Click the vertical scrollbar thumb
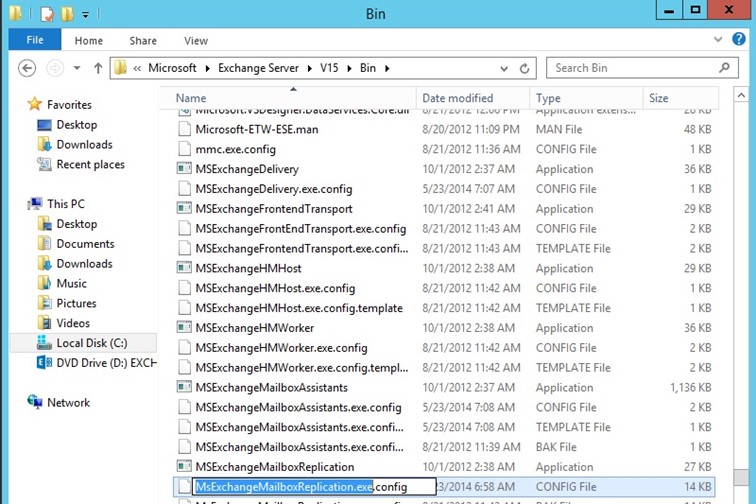This screenshot has width=756, height=504. click(x=741, y=477)
